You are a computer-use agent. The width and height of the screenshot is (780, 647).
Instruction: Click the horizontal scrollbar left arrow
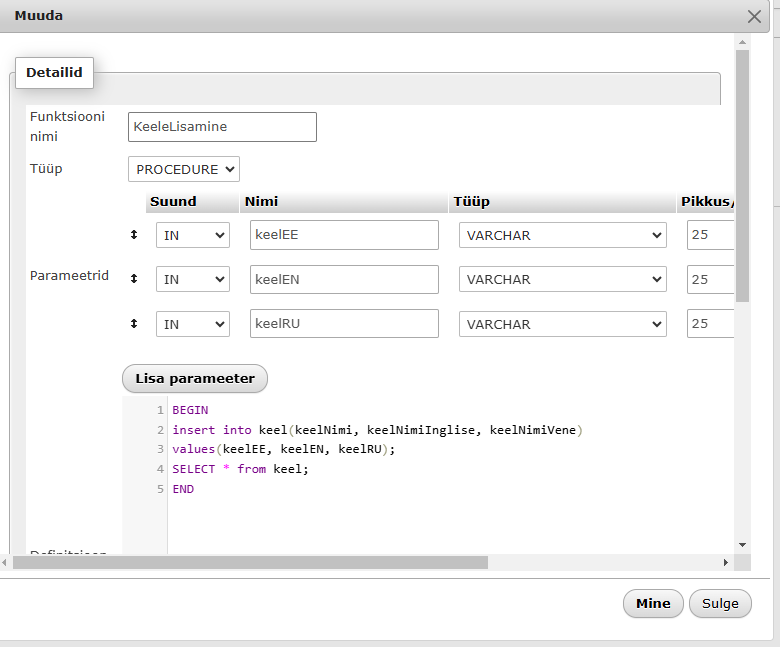[4, 562]
